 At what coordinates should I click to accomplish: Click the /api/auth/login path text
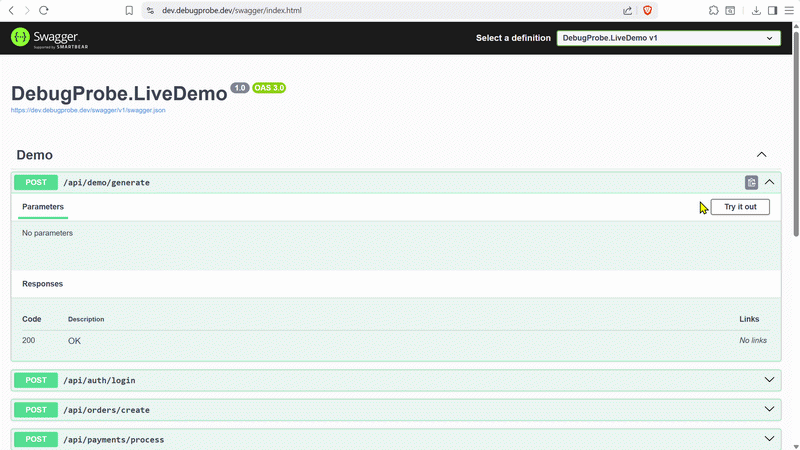point(99,381)
